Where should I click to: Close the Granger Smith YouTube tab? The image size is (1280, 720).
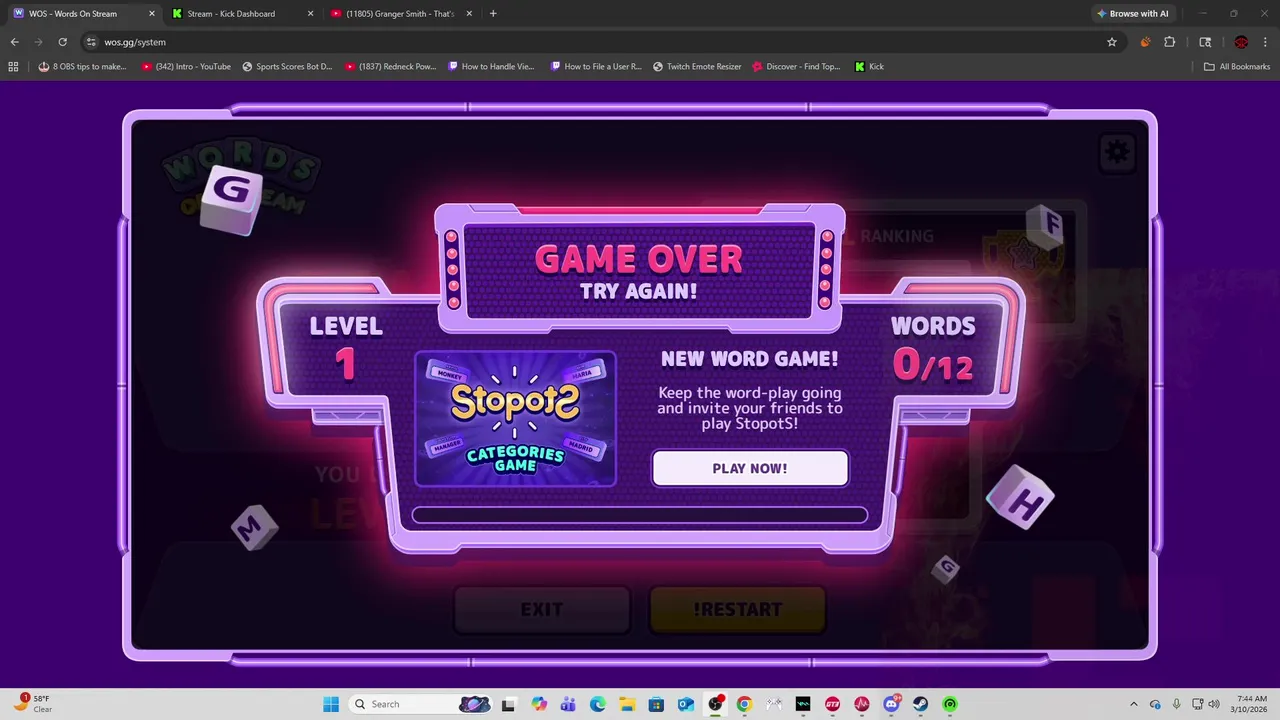[469, 14]
